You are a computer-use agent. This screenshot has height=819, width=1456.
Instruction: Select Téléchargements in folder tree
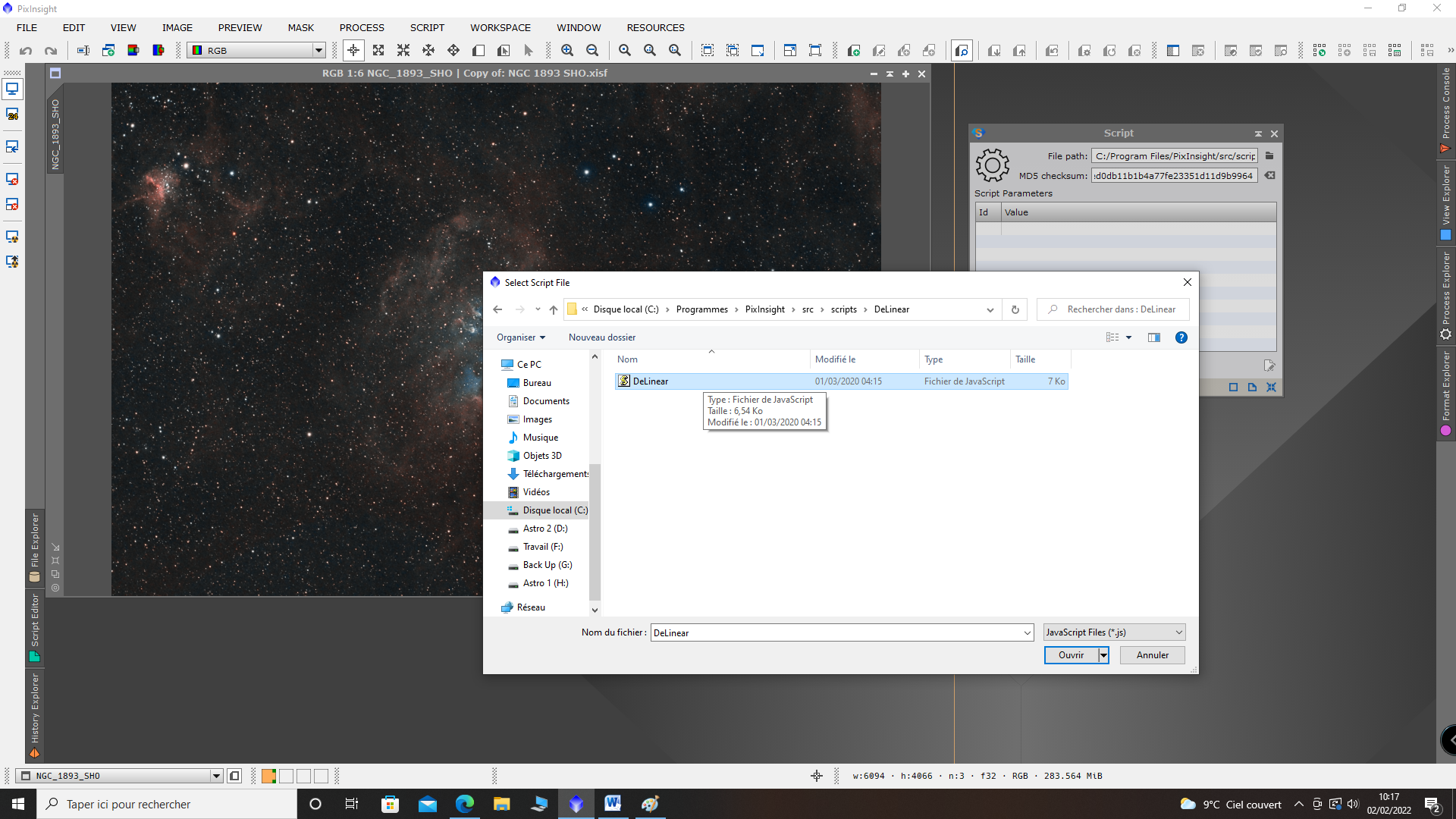548,474
